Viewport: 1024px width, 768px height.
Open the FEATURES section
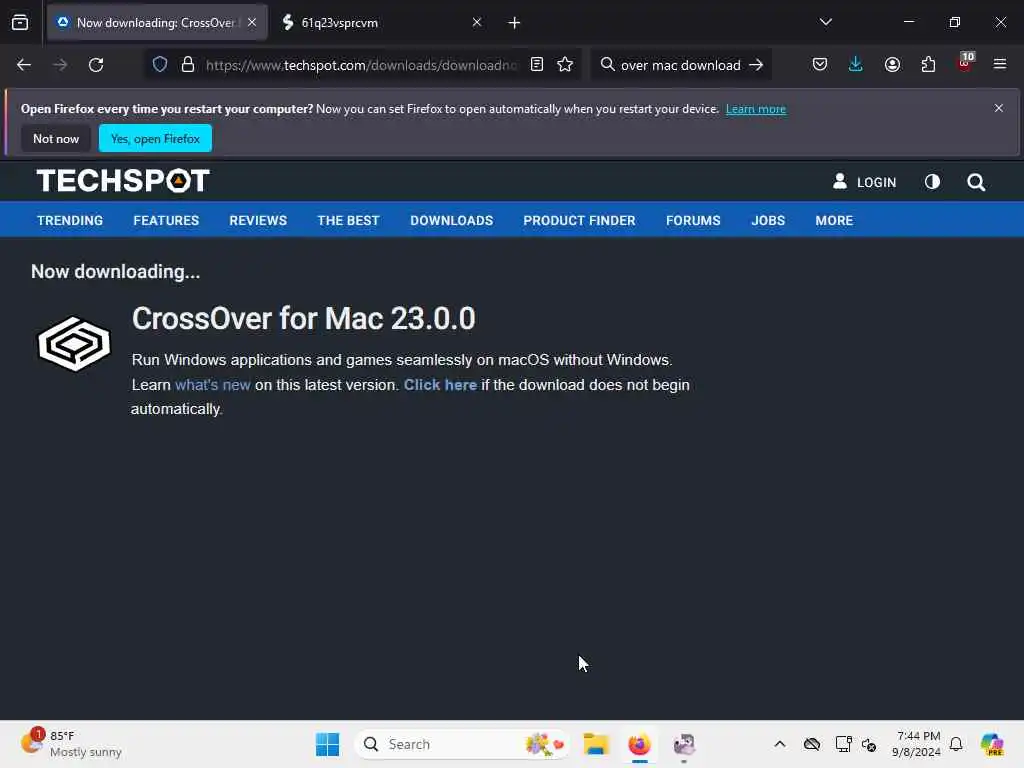tap(166, 221)
